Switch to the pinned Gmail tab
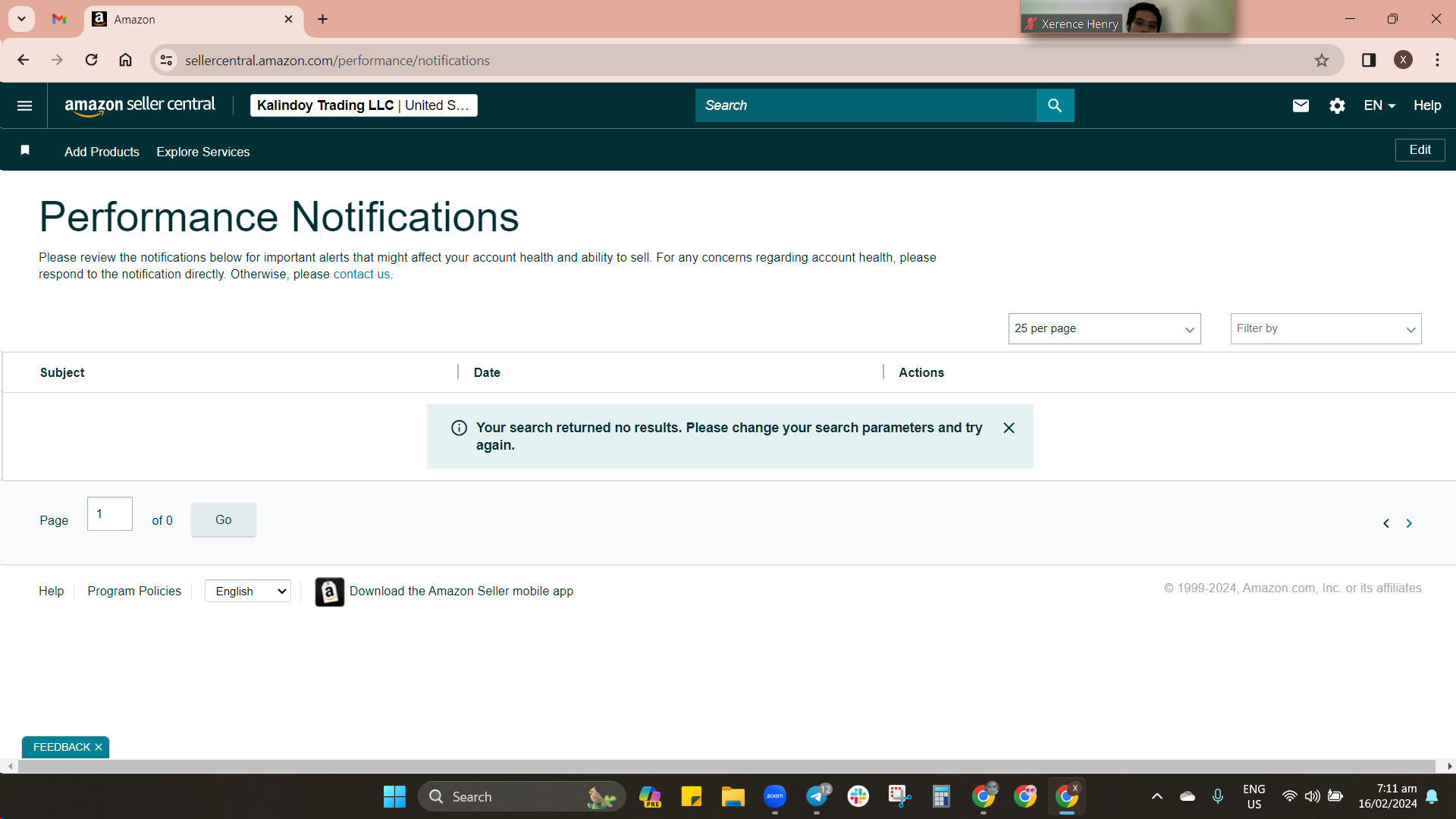Image resolution: width=1456 pixels, height=819 pixels. (59, 19)
